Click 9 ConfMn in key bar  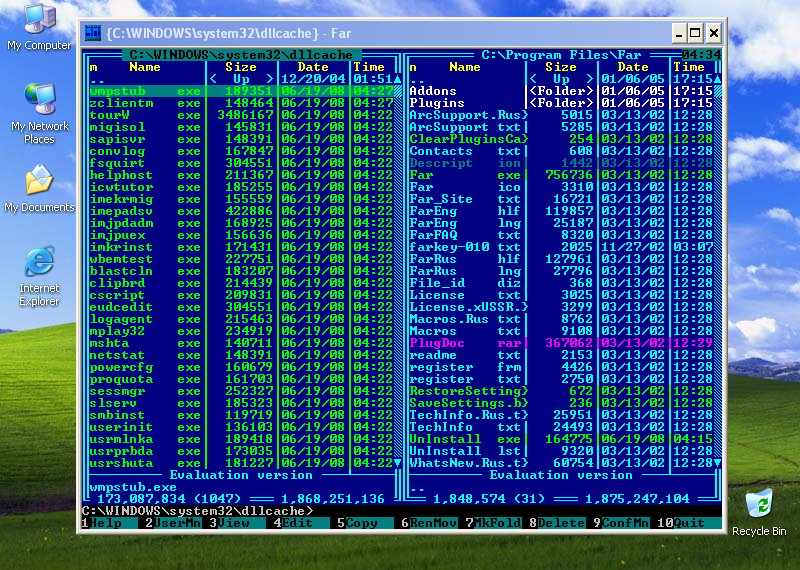point(621,523)
